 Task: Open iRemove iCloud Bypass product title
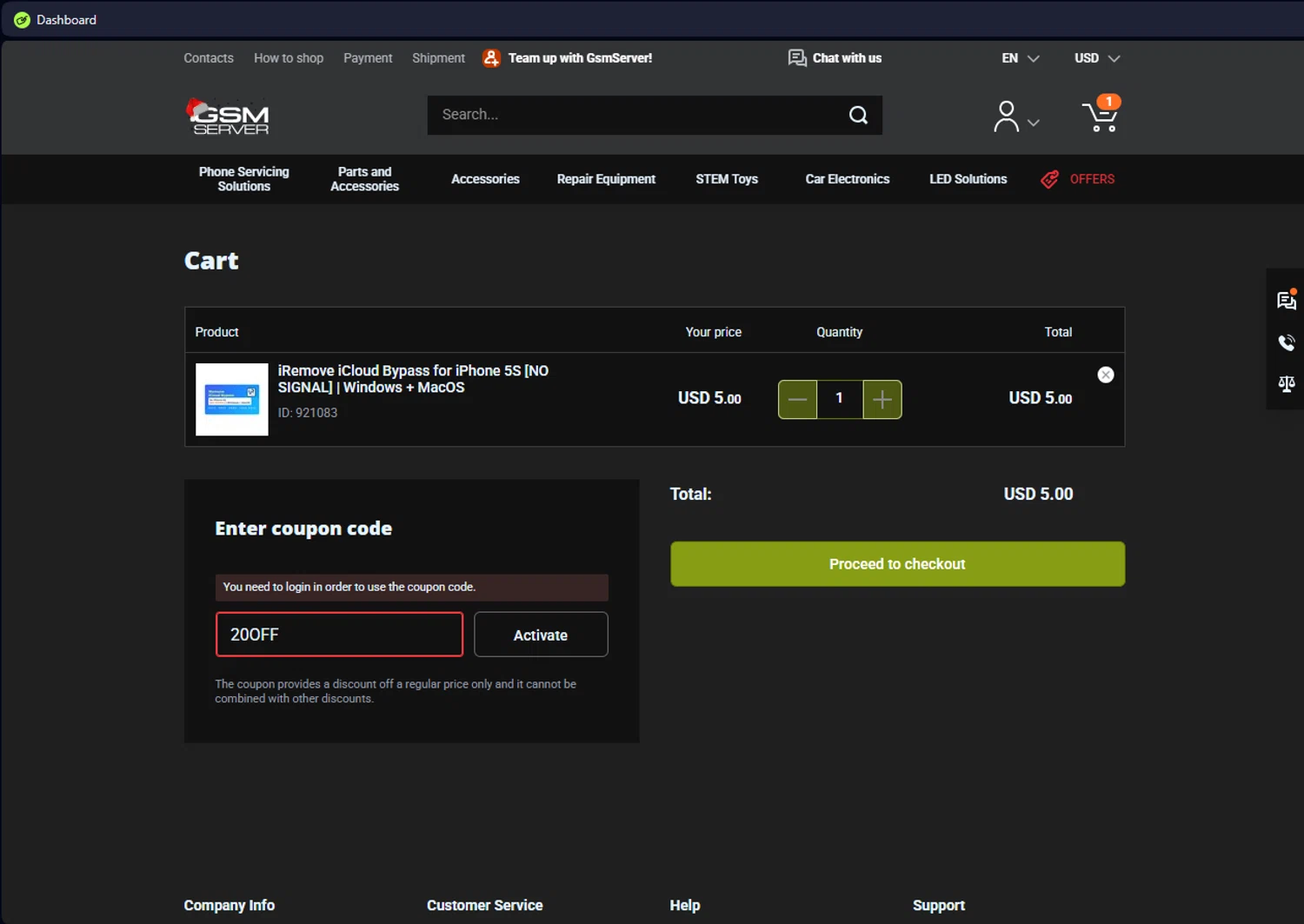(413, 379)
